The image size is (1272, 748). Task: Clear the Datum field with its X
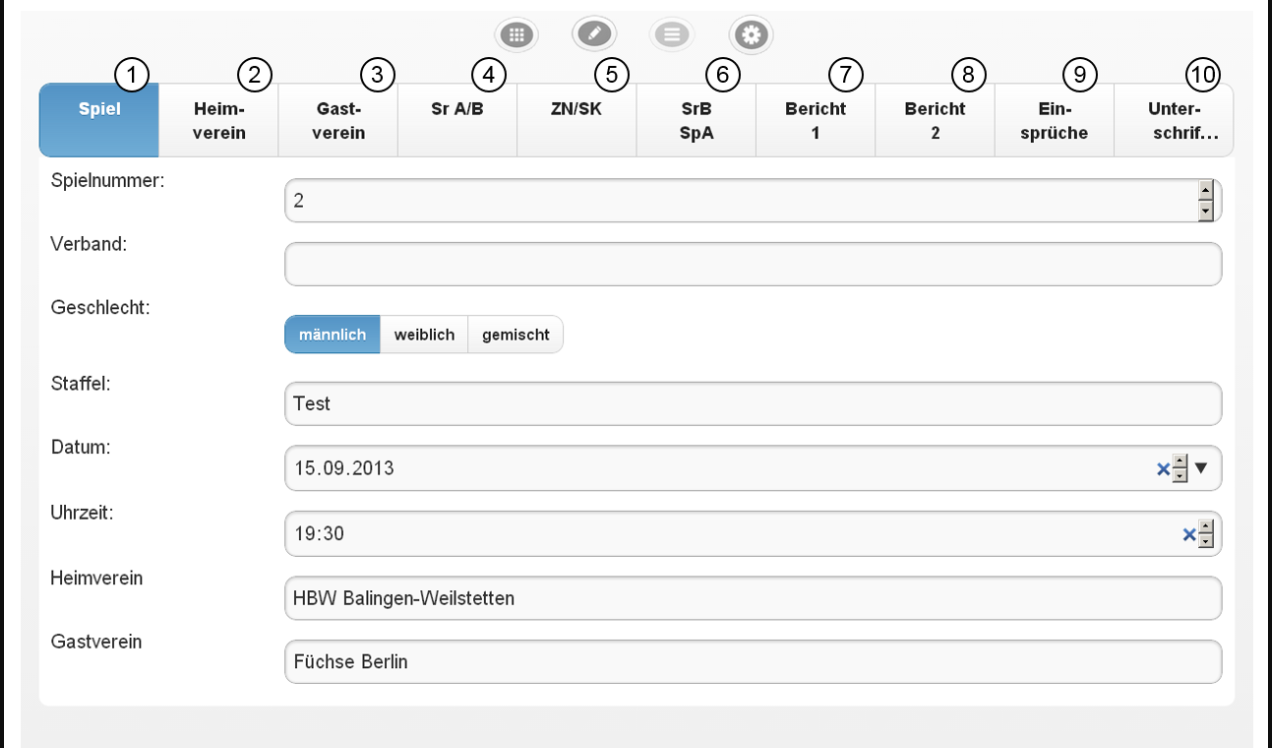pos(1163,468)
